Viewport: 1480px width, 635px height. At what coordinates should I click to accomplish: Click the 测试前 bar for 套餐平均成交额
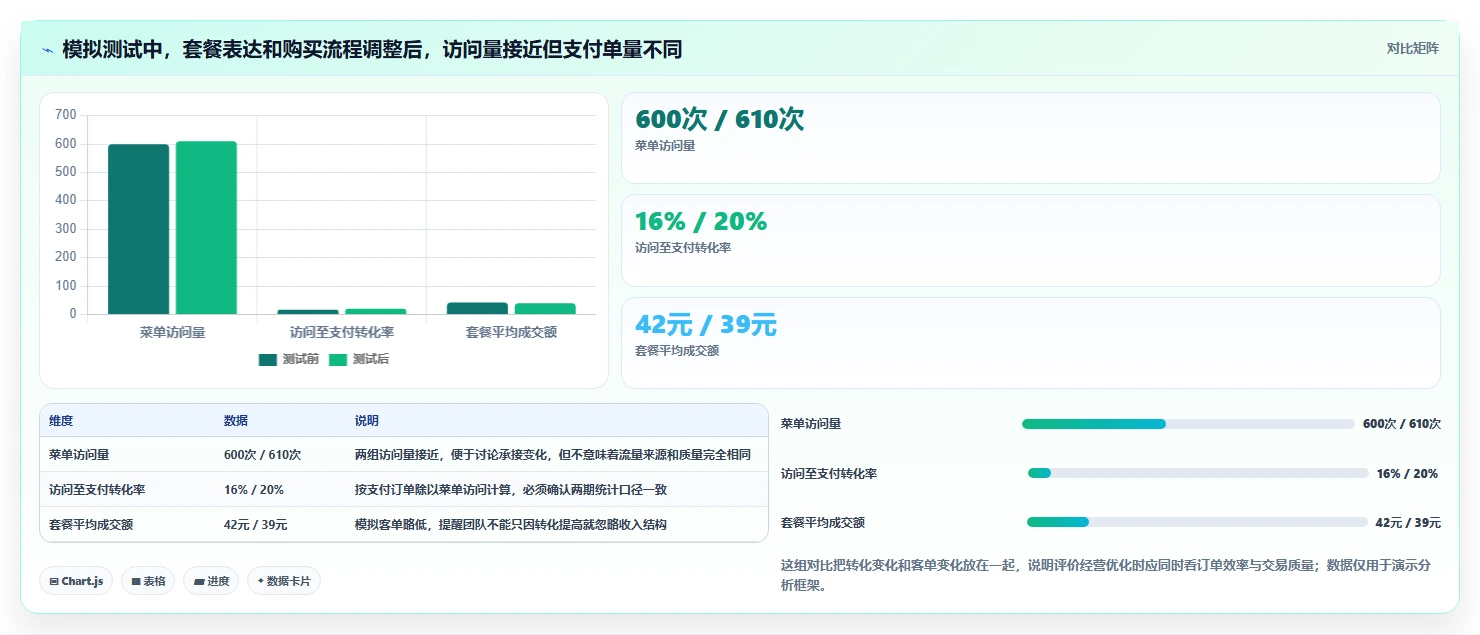477,308
